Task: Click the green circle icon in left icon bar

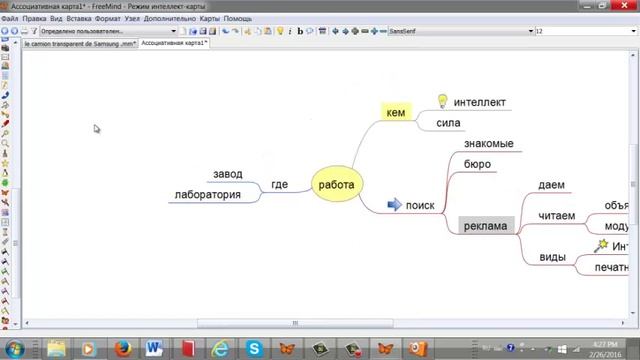Action: click(5, 183)
